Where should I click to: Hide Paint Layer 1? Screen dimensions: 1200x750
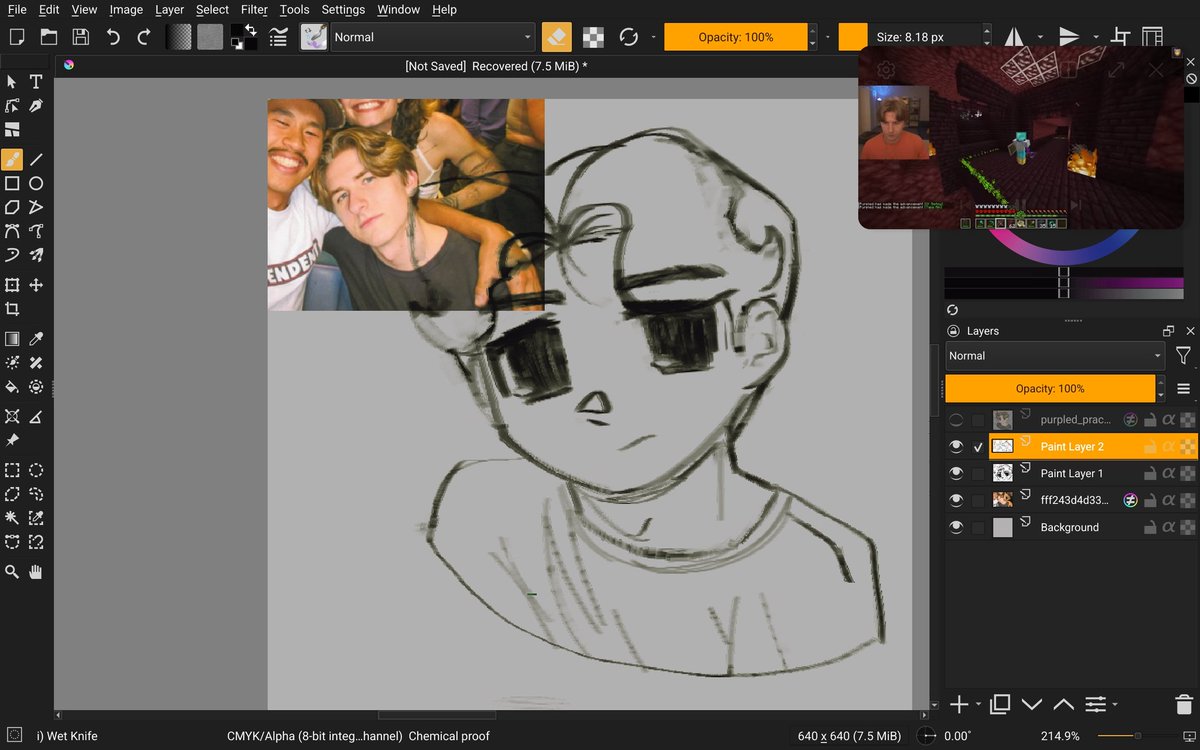coord(956,473)
